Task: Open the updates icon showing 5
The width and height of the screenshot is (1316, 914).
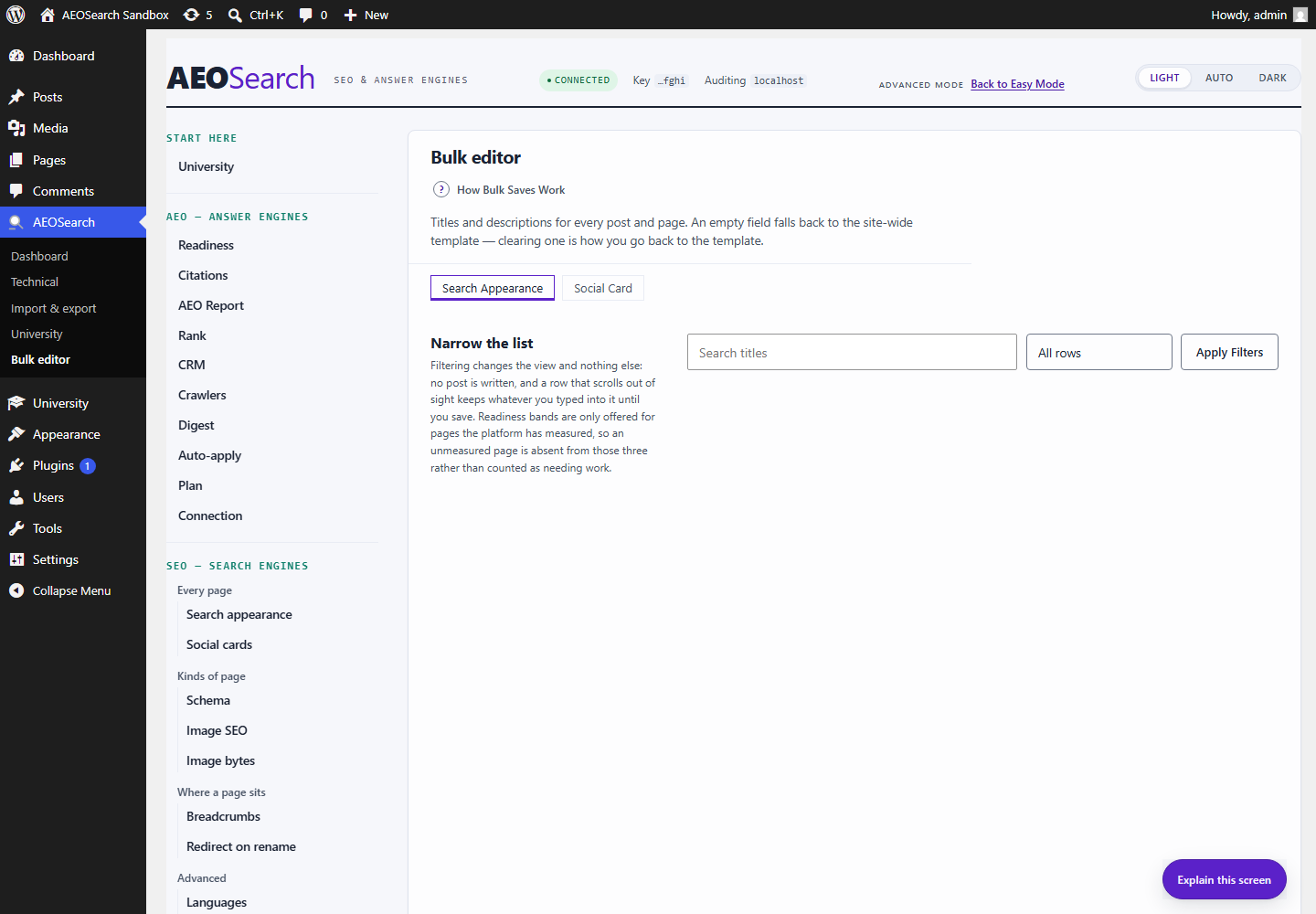Action: [191, 15]
